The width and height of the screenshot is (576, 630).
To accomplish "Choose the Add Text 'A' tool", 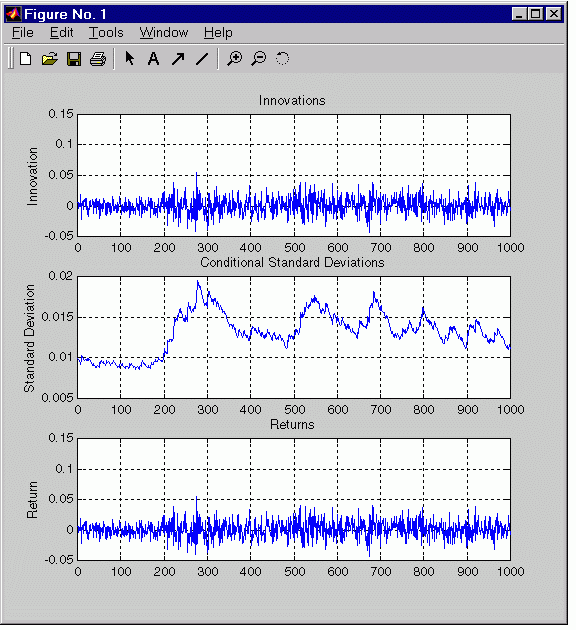I will (x=153, y=59).
